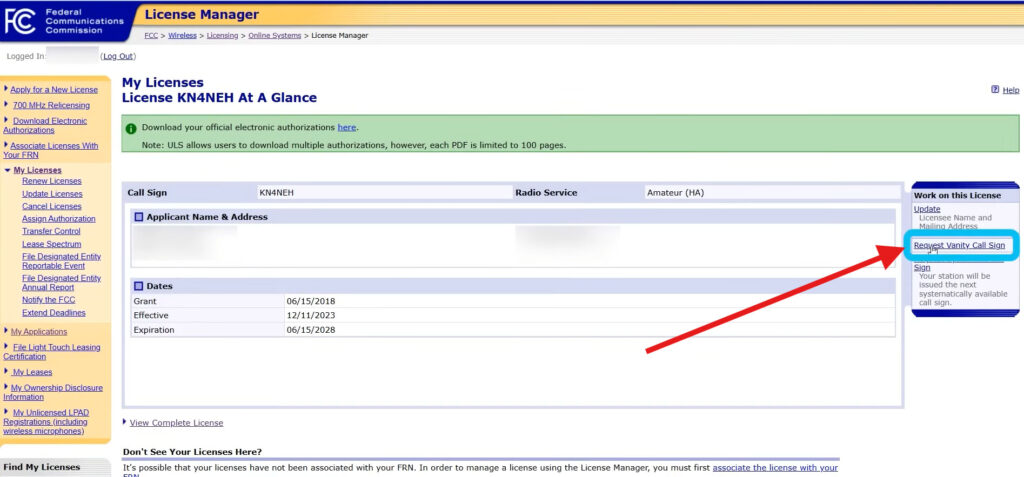This screenshot has width=1024, height=477.
Task: Click View Complete License link
Action: (x=176, y=423)
